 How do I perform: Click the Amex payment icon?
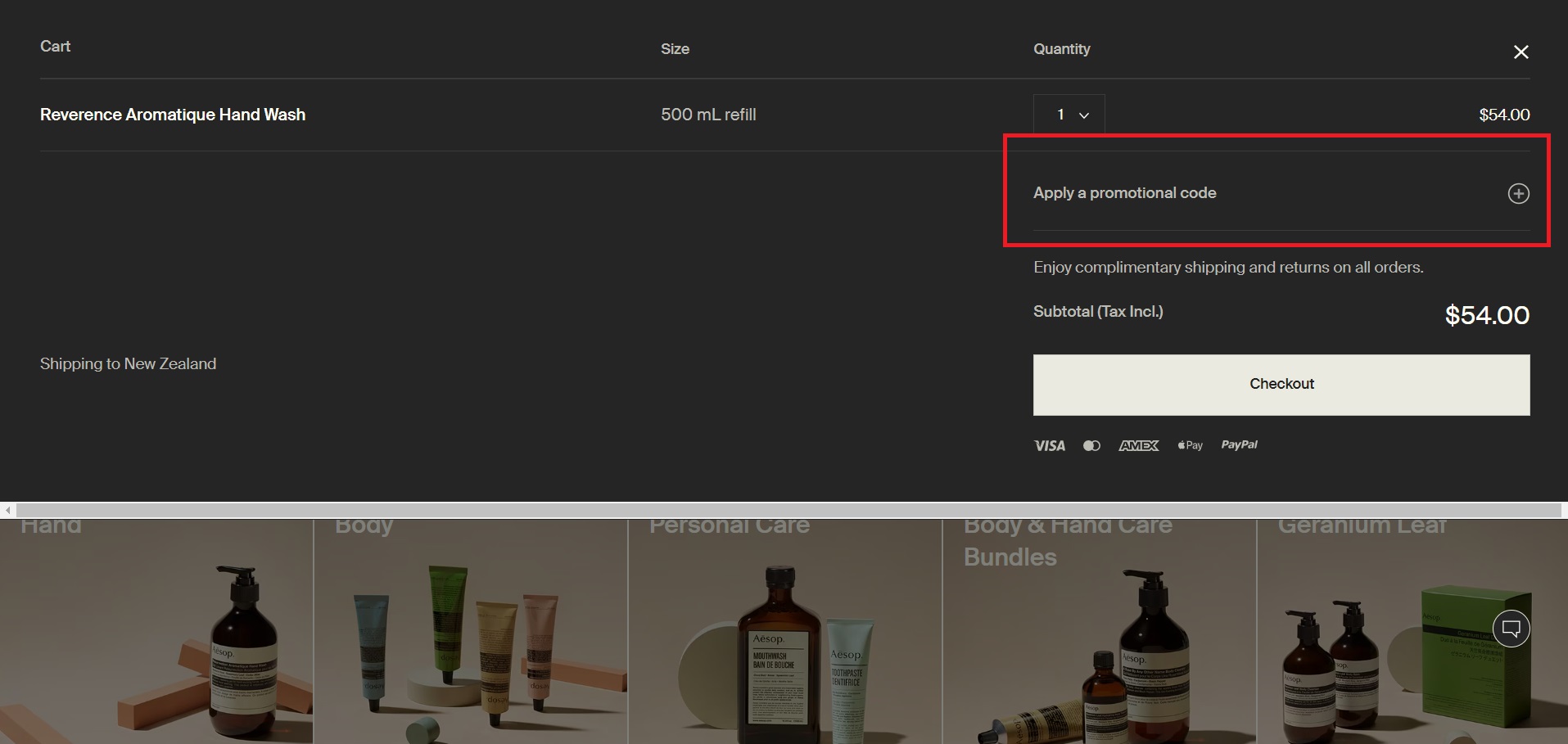1139,446
